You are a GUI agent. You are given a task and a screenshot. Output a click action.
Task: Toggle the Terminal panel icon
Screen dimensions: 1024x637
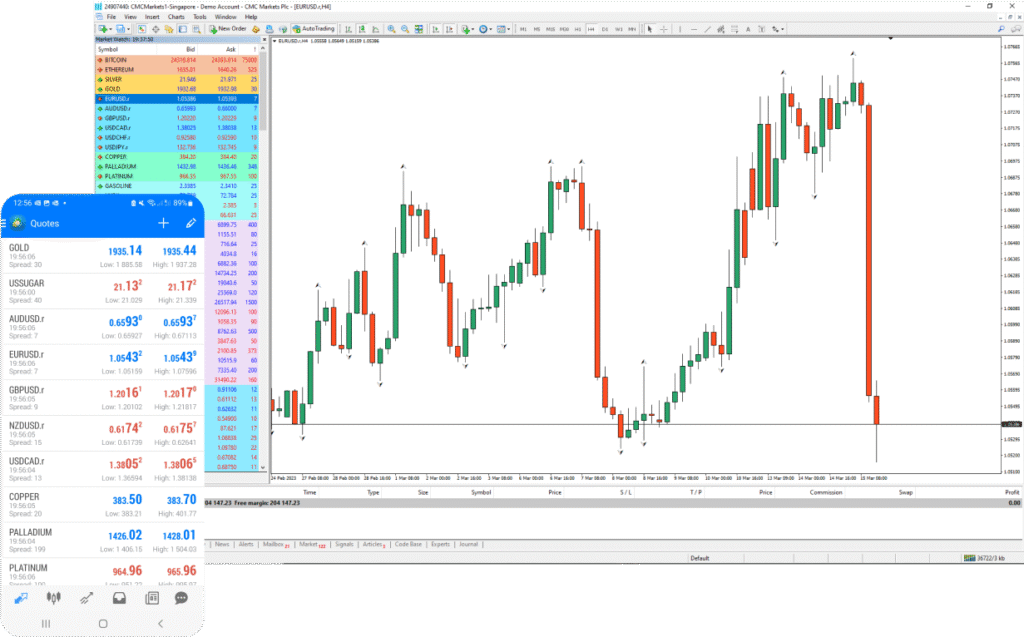point(182,29)
